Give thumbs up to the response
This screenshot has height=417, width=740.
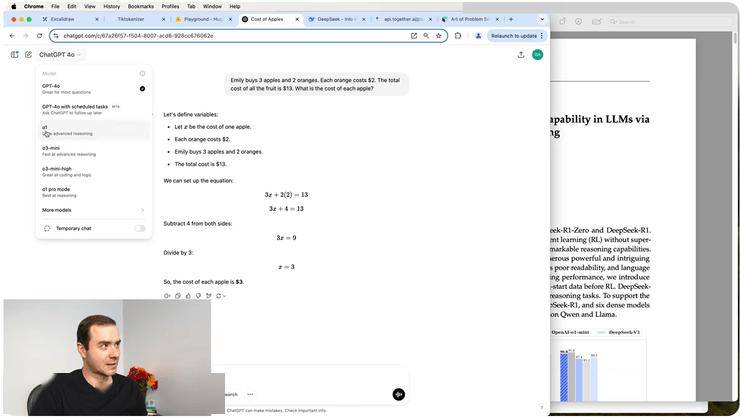[x=188, y=296]
